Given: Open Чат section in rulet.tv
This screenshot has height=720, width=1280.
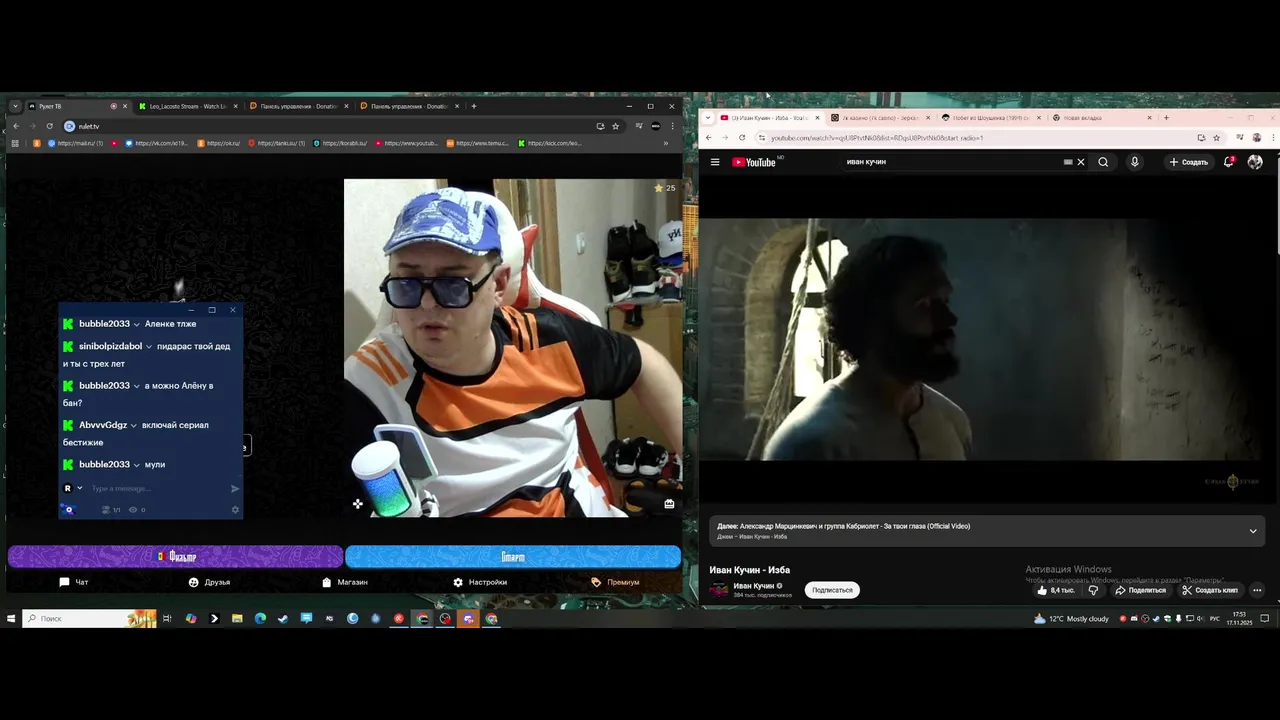Looking at the screenshot, I should [x=74, y=582].
